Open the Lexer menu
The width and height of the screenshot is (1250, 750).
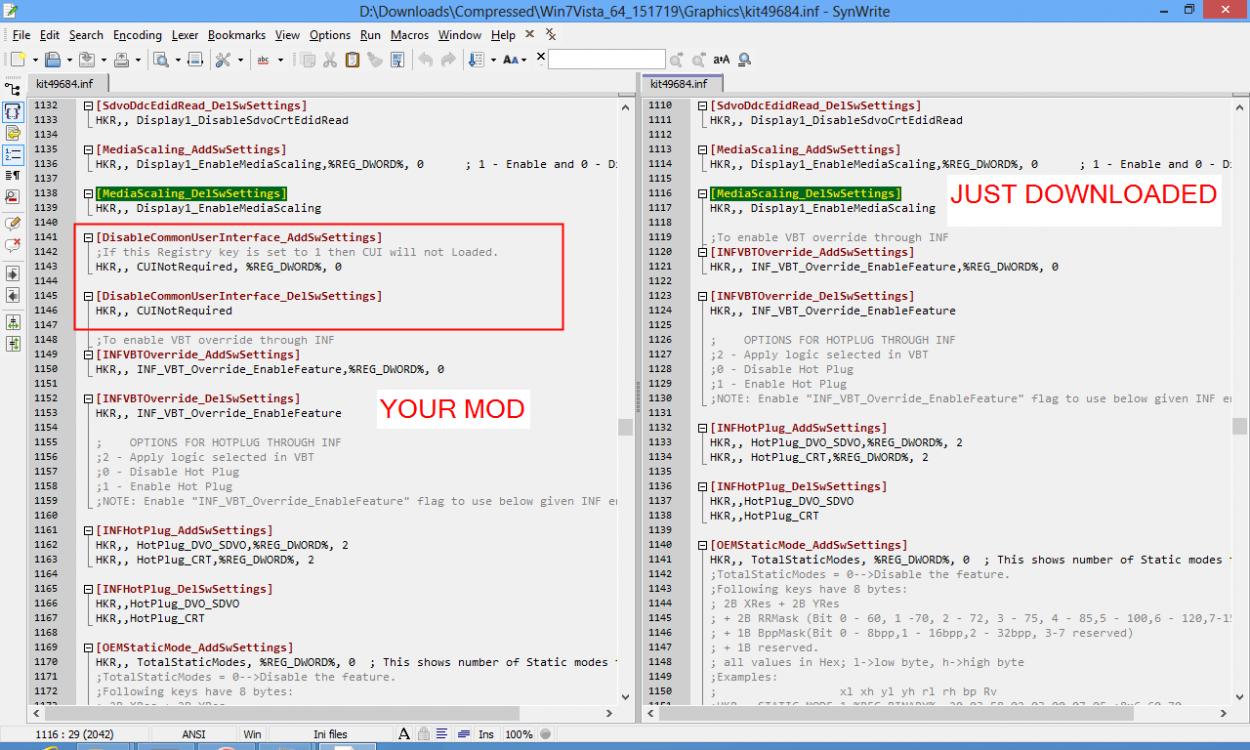(185, 35)
